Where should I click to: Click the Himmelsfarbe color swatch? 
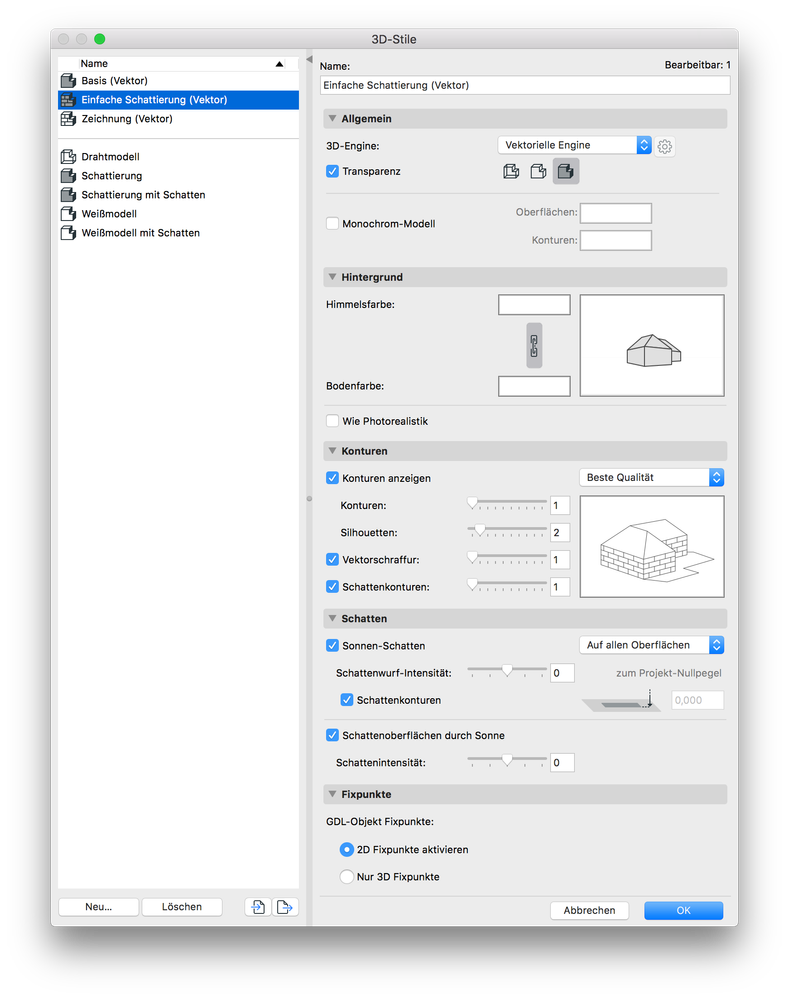pyautogui.click(x=534, y=305)
